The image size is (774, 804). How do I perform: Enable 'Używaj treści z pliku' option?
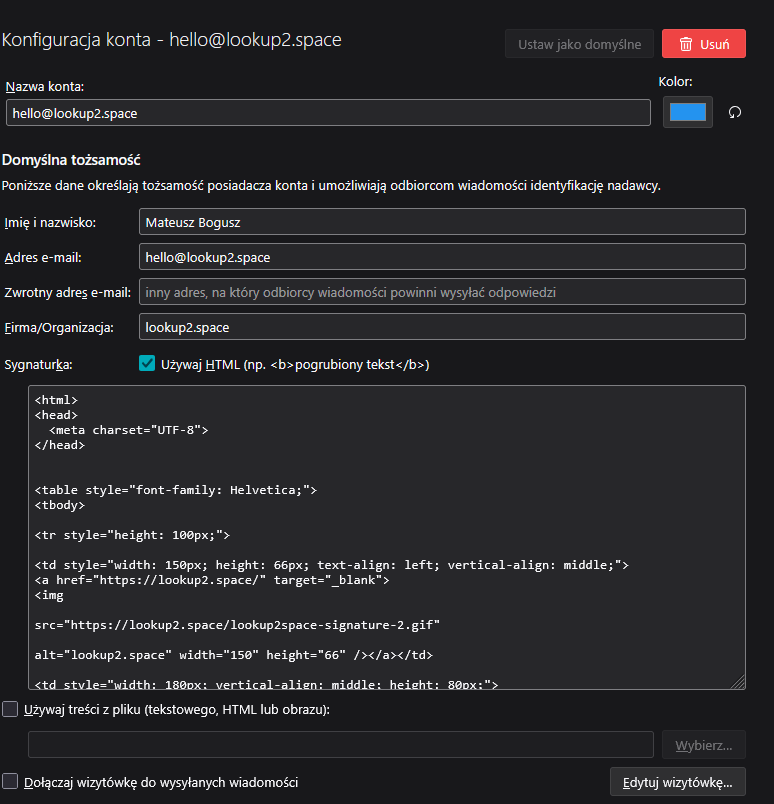(10, 709)
